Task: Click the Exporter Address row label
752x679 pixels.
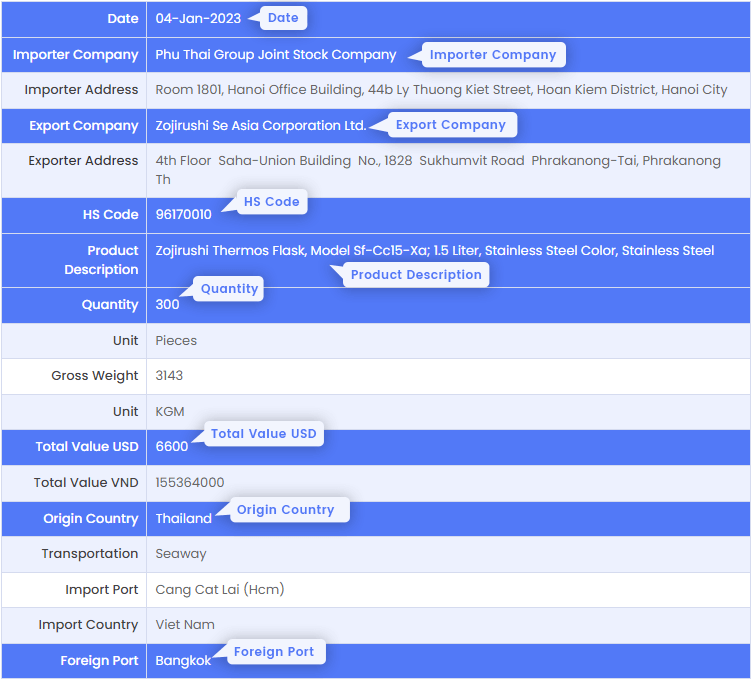Action: click(83, 161)
